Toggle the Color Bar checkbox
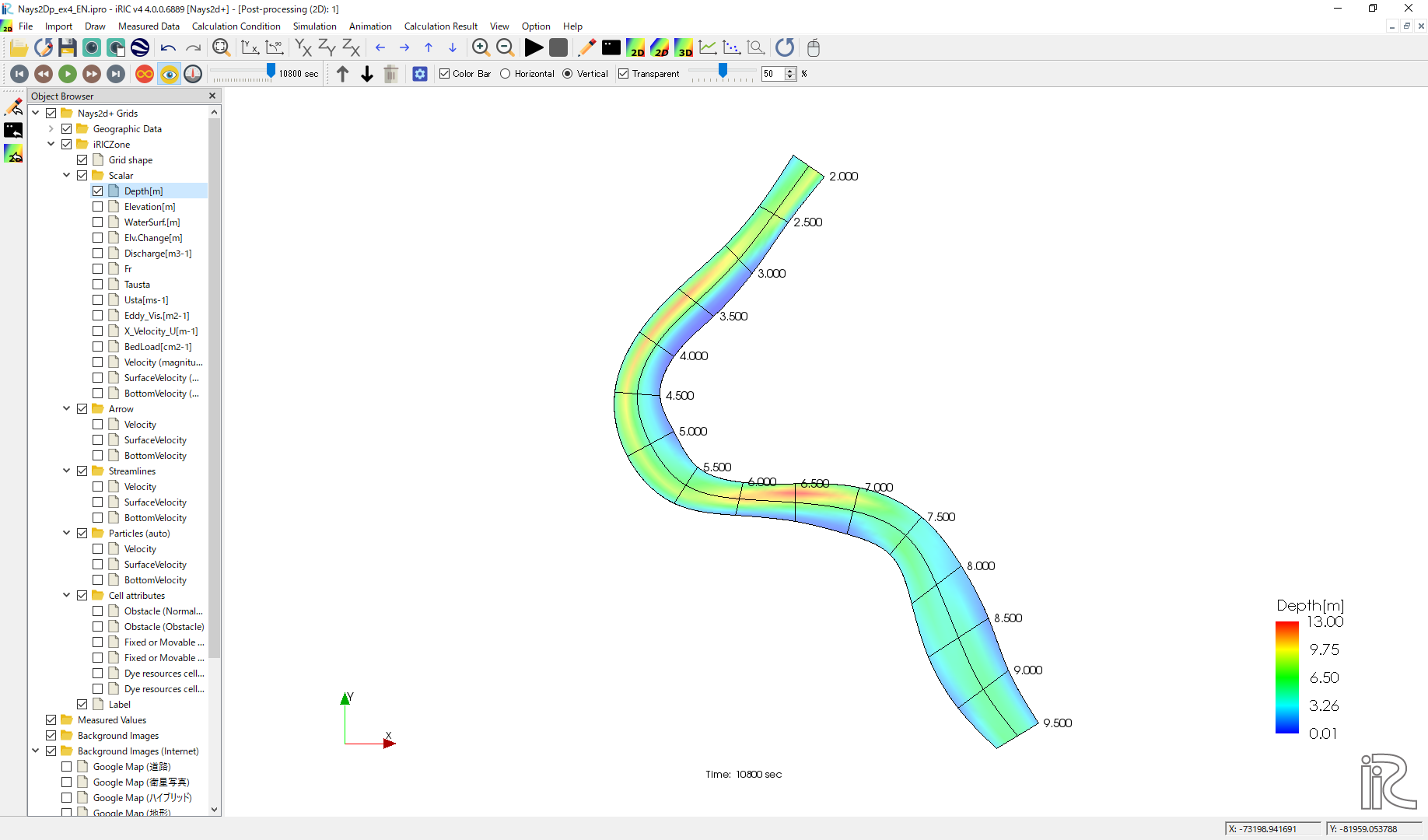This screenshot has width=1428, height=840. [x=445, y=74]
